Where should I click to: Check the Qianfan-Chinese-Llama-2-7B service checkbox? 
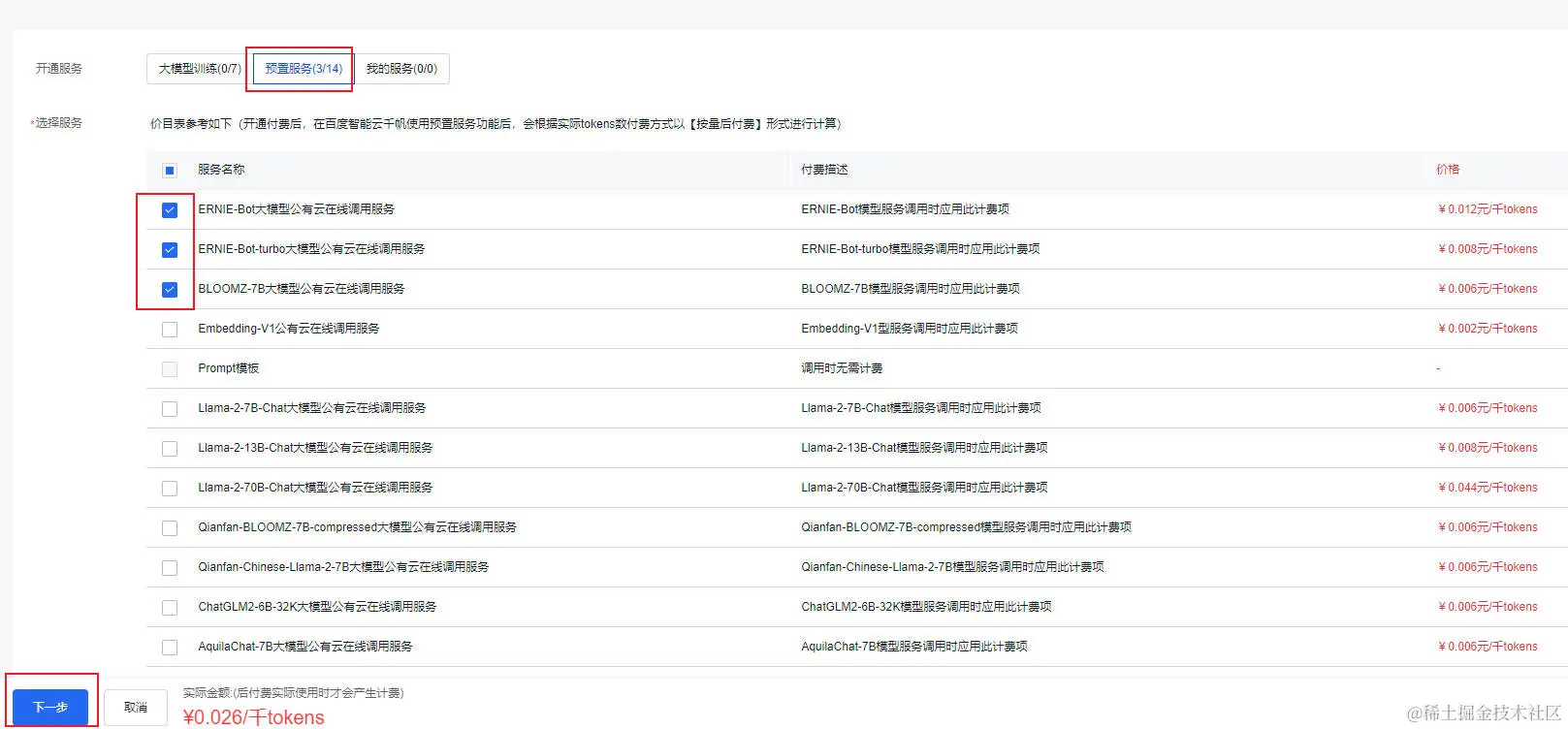(170, 568)
